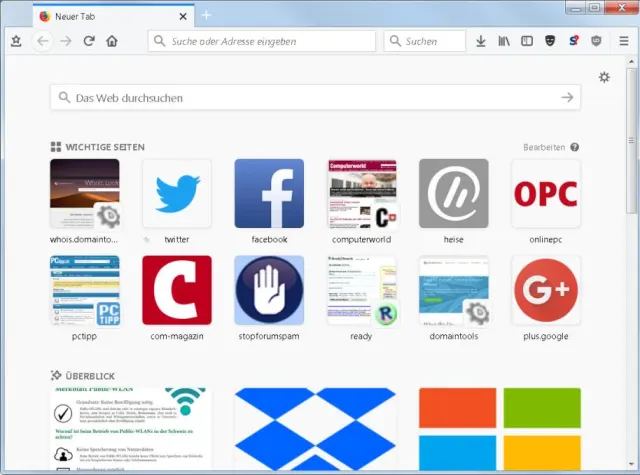Click the gray shield extension icon
This screenshot has width=640, height=475.
click(x=596, y=41)
